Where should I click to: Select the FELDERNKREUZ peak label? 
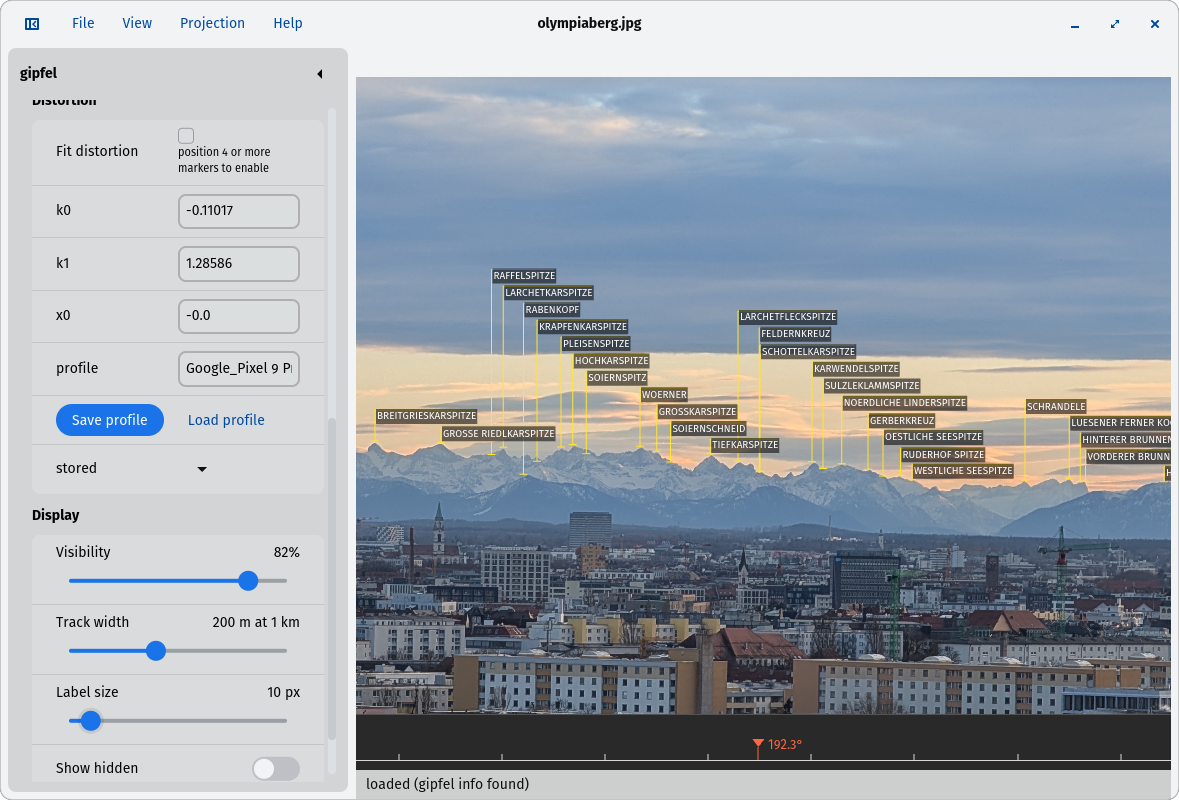point(796,334)
